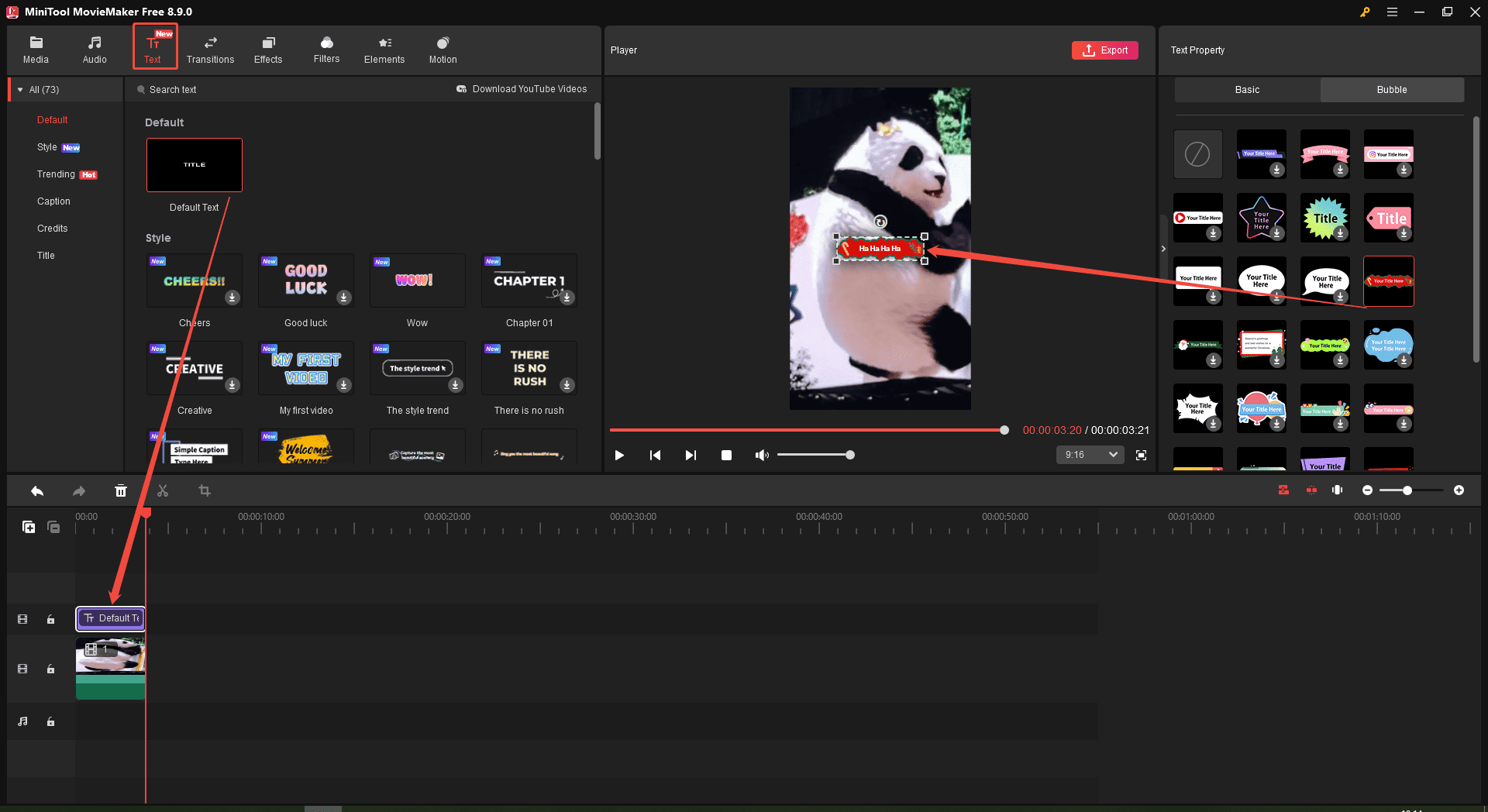Add a new track
This screenshot has height=812, width=1488.
click(x=29, y=527)
